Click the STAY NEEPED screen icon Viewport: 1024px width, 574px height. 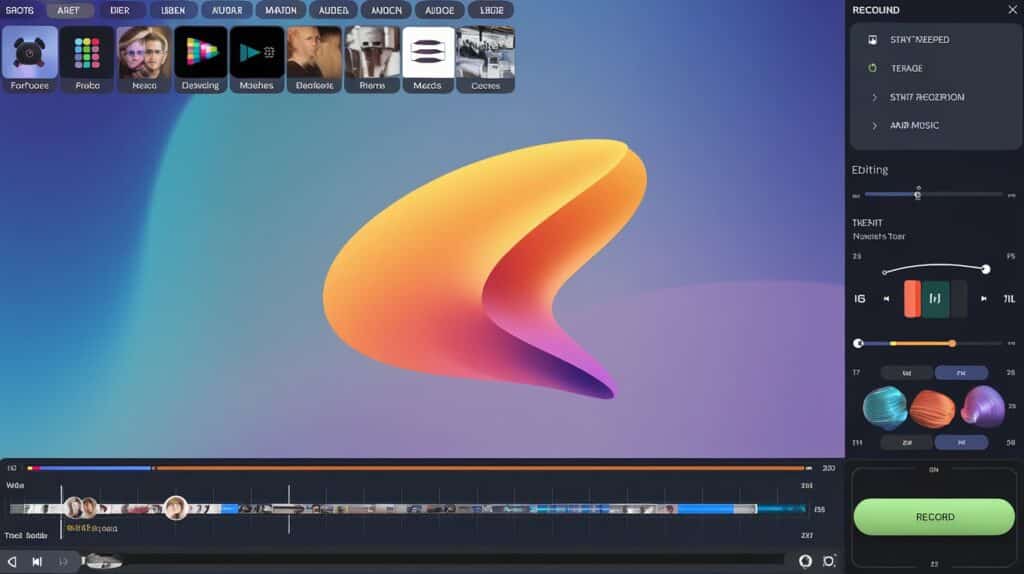(x=872, y=40)
